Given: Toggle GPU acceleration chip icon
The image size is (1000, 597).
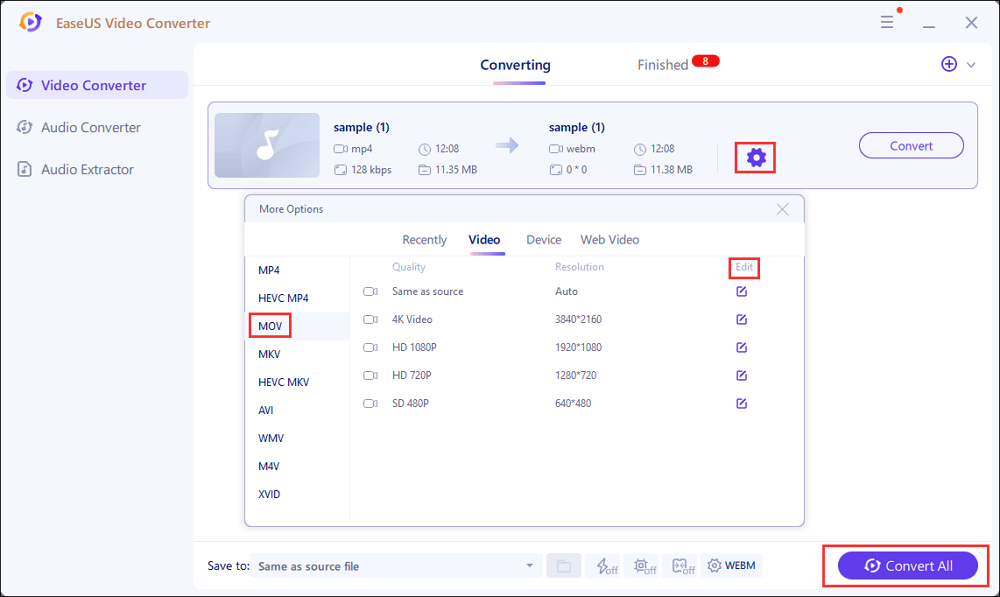Looking at the screenshot, I should (644, 566).
